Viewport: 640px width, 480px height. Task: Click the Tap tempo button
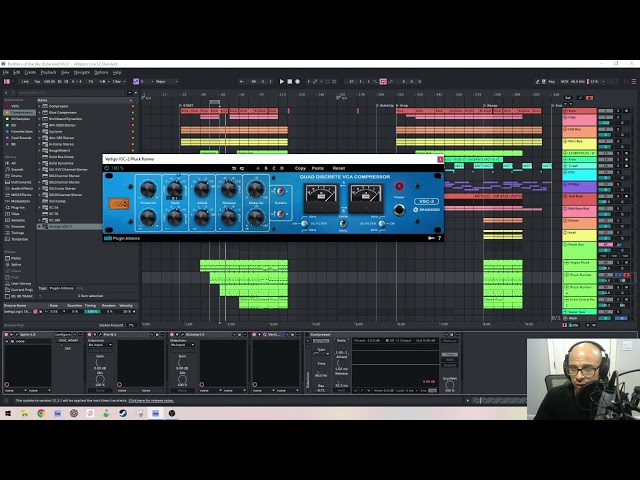point(37,82)
